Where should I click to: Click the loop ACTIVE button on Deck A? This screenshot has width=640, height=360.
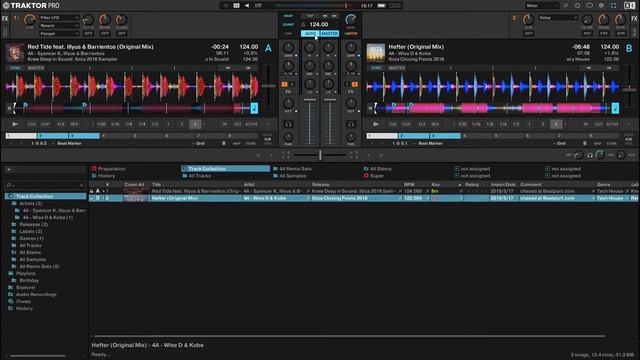[251, 124]
